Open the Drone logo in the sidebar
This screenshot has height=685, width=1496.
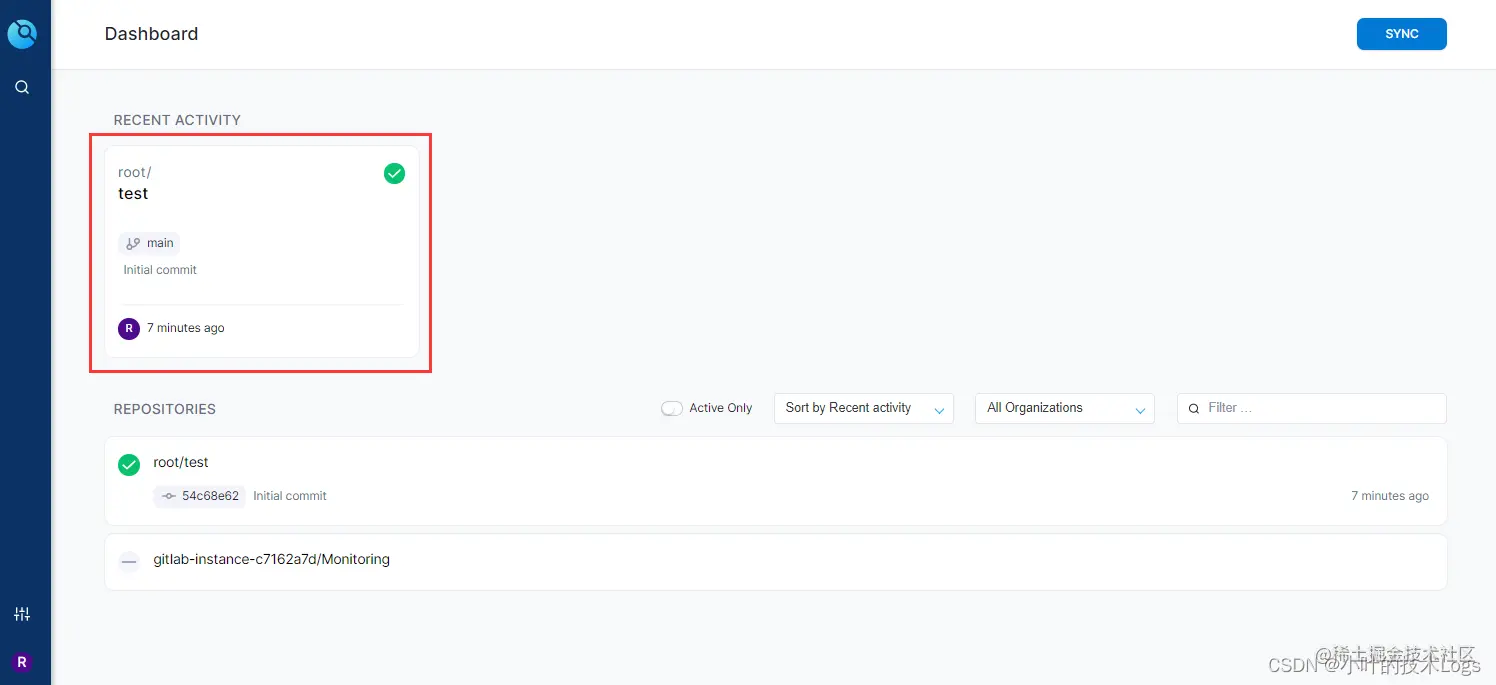tap(22, 34)
